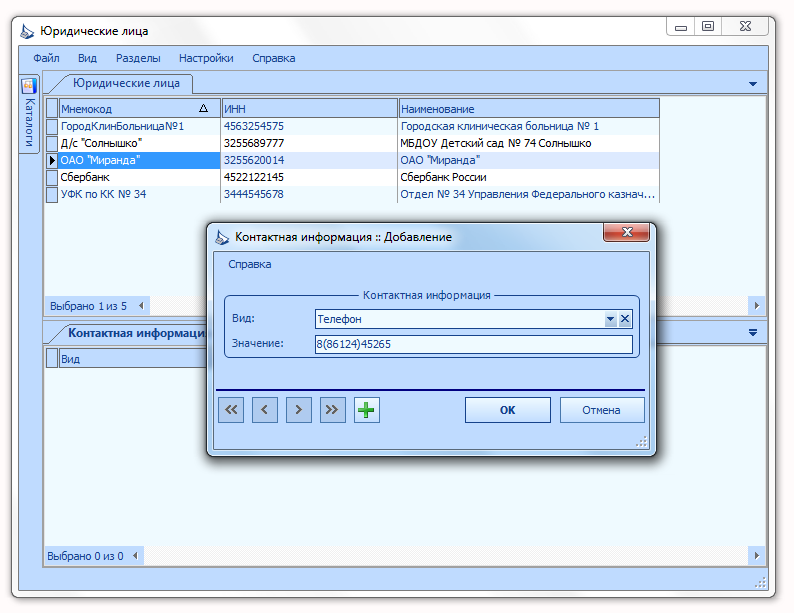The width and height of the screenshot is (794, 613).
Task: Select the УФК по КК № 34 cell
Action: (139, 194)
